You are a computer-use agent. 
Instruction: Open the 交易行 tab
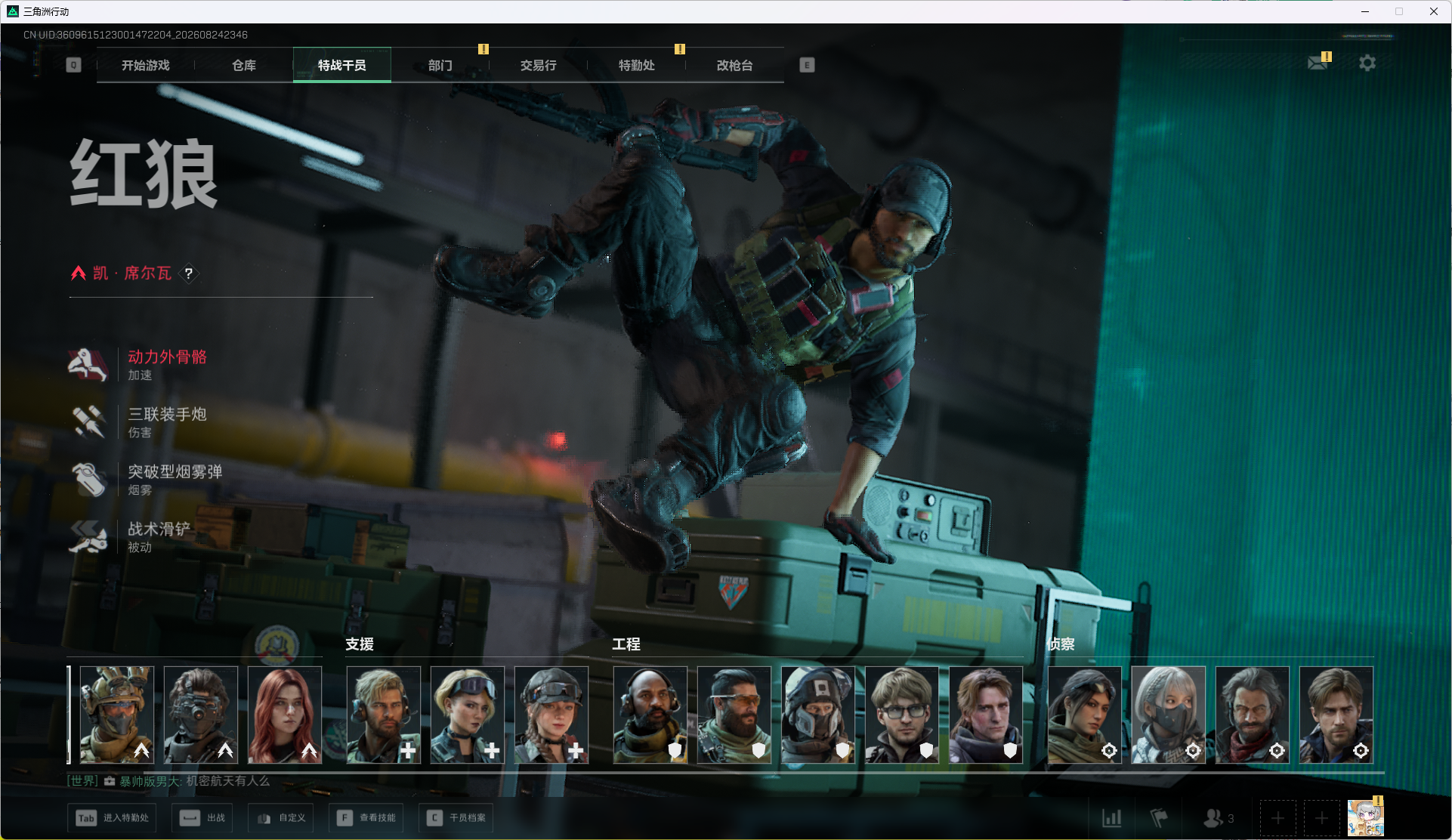pyautogui.click(x=539, y=65)
